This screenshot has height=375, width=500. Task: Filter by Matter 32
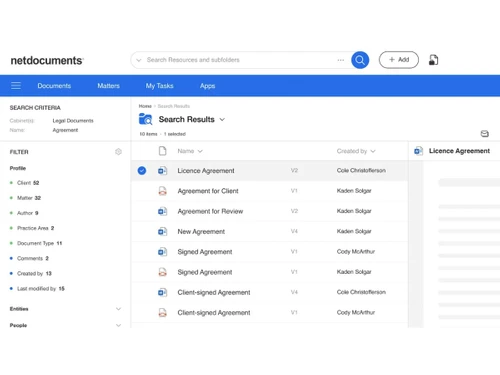coord(29,198)
